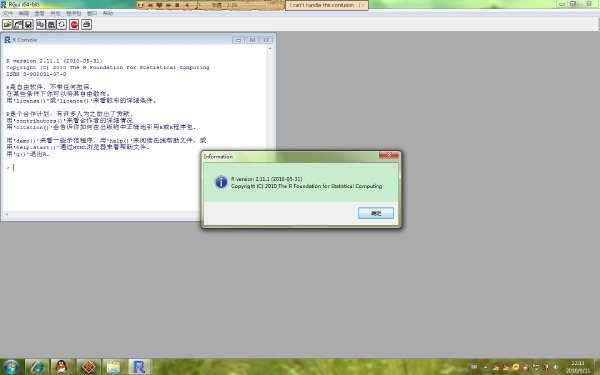Open the 程序包 (Packages) menu
The image size is (600, 375).
(x=73, y=13)
